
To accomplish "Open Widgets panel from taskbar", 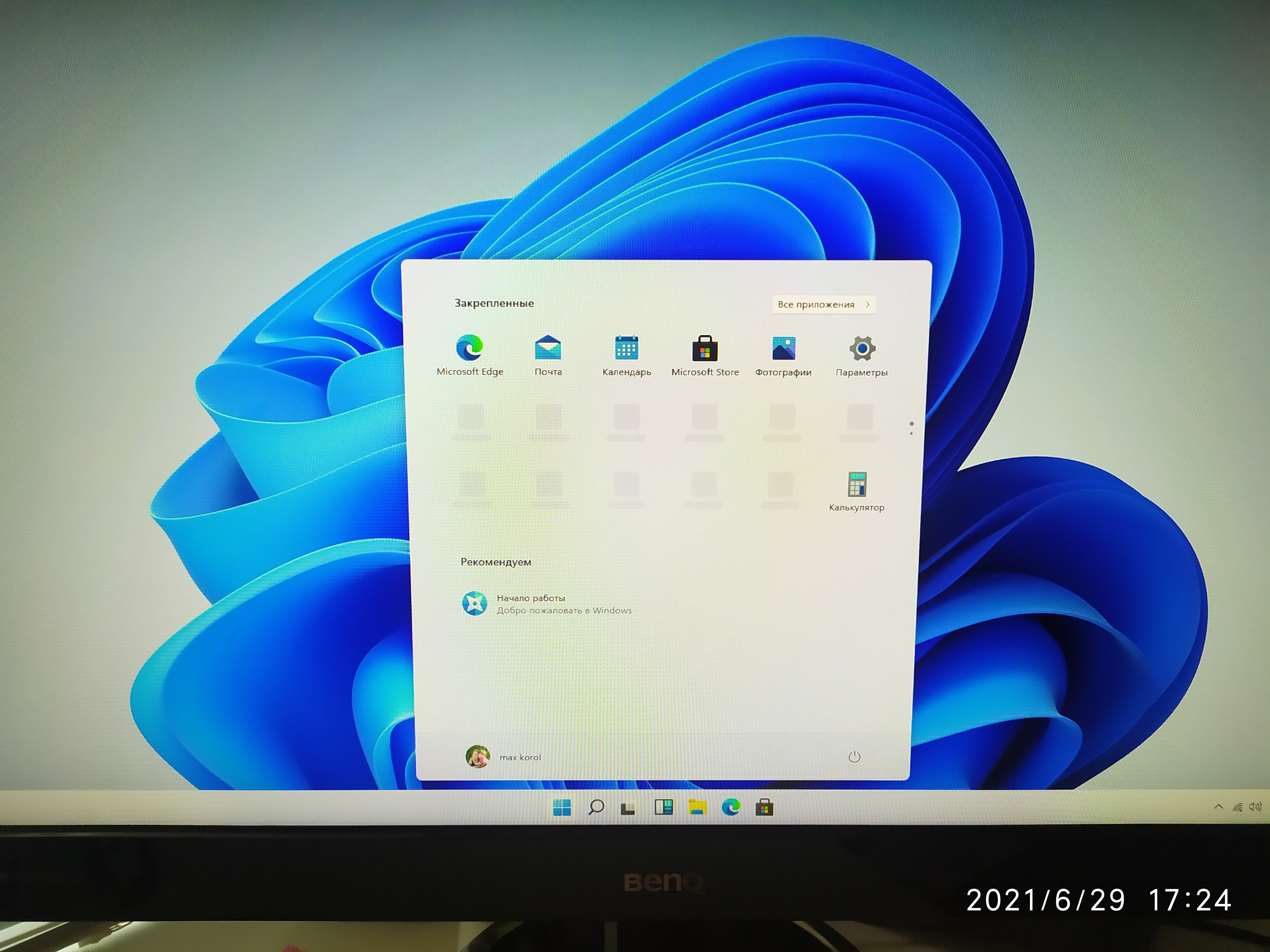I will click(x=663, y=807).
